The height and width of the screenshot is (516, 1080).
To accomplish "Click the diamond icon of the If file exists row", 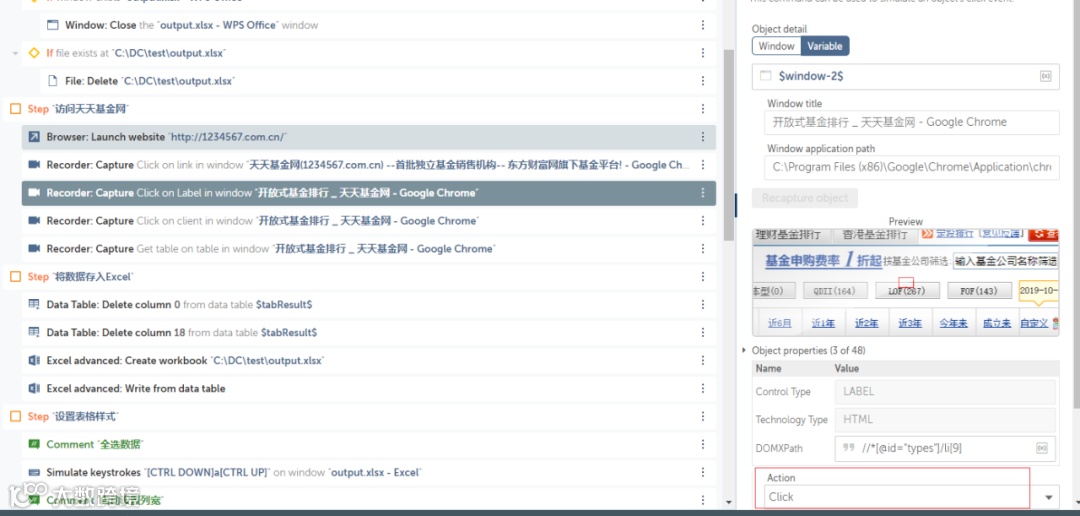I will pos(34,53).
